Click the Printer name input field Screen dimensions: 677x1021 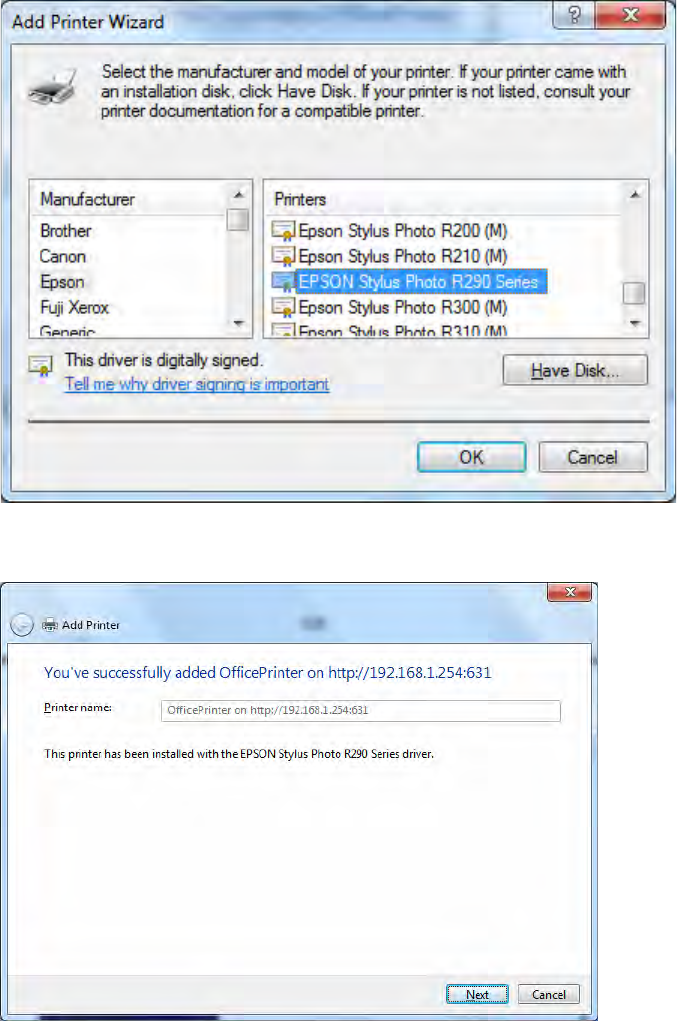(361, 710)
